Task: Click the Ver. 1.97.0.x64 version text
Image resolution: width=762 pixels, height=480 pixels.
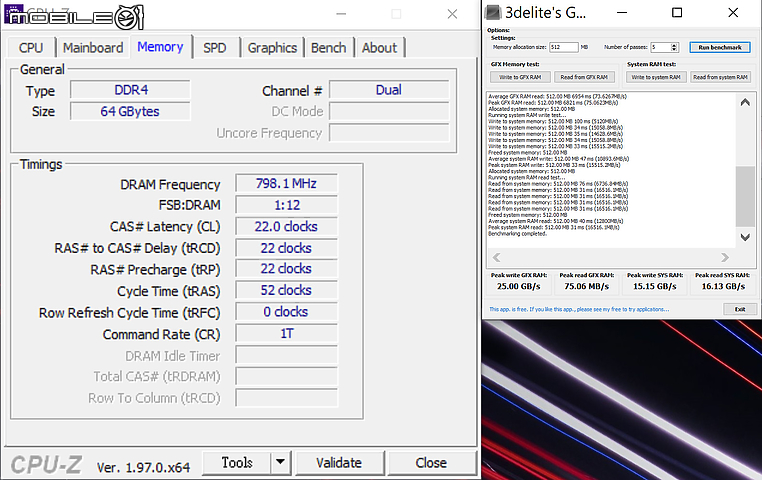Action: tap(143, 467)
